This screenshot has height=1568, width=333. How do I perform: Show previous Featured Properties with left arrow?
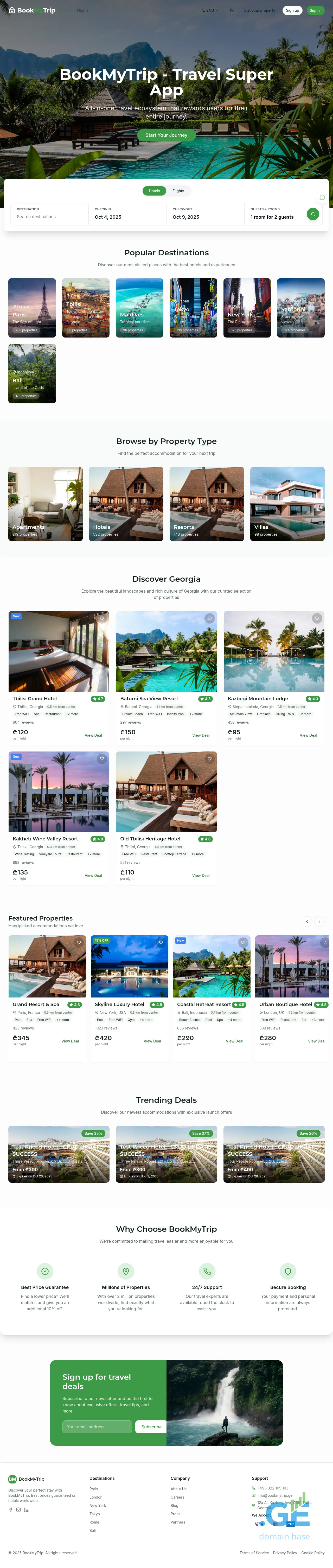(x=307, y=922)
